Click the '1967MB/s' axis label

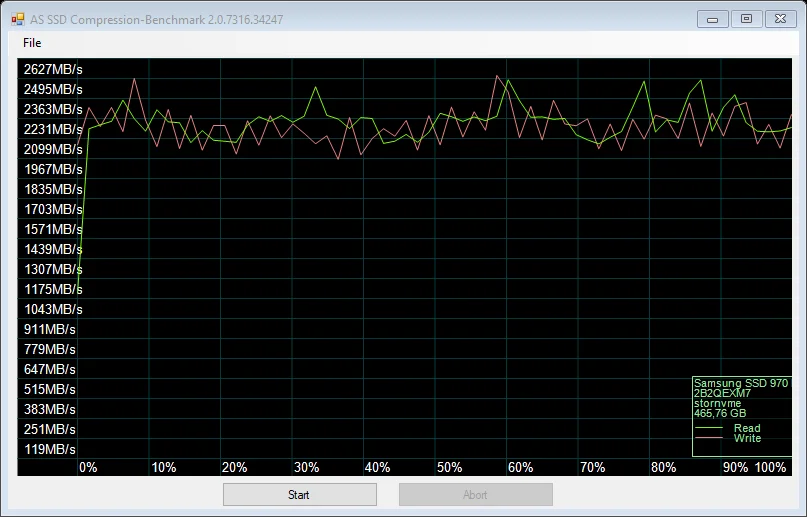(x=53, y=169)
